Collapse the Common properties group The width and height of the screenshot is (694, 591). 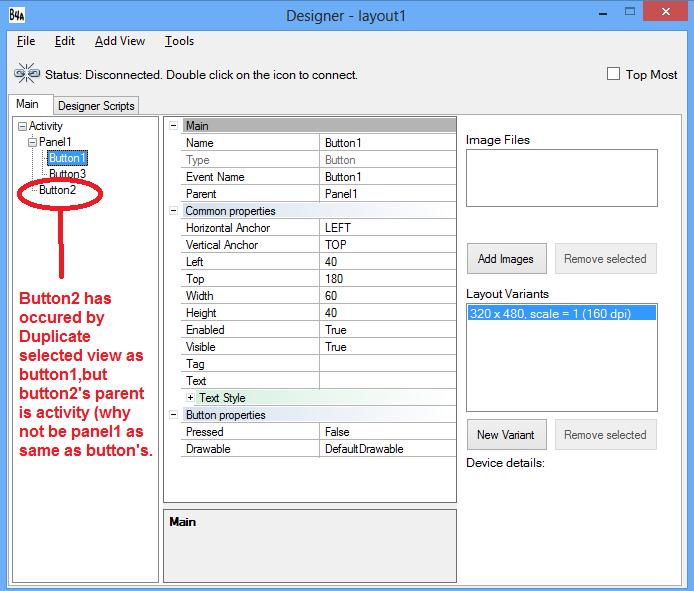pos(174,211)
